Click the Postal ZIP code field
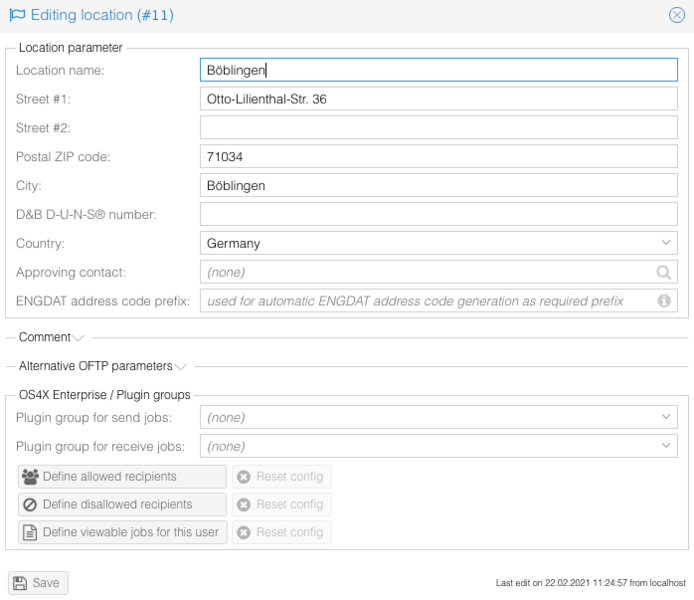 [438, 157]
